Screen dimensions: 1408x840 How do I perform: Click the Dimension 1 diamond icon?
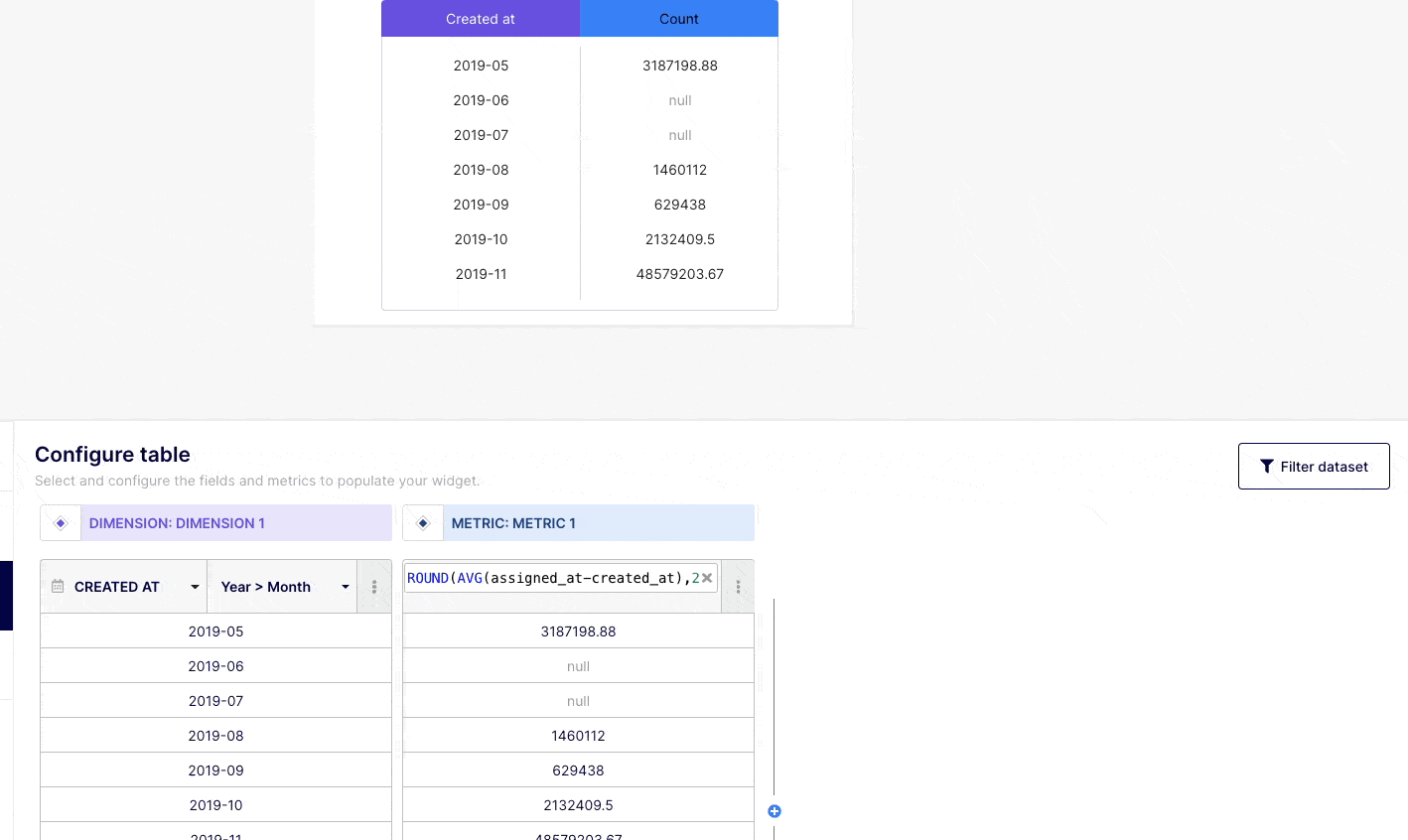[x=61, y=523]
